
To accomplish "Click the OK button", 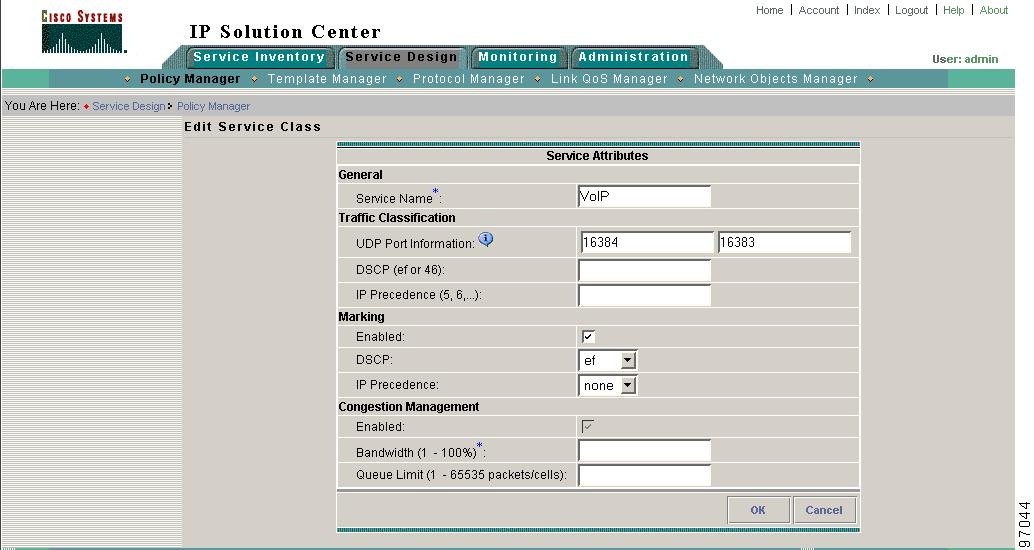I will (x=758, y=510).
